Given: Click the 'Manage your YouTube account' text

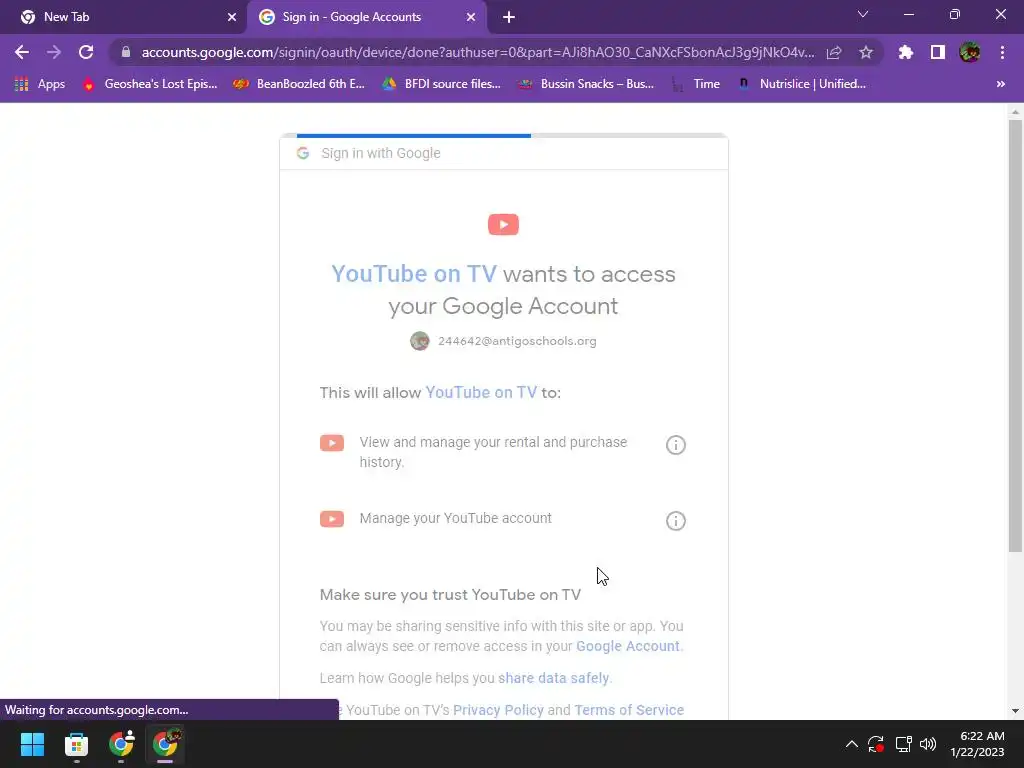Looking at the screenshot, I should click(x=455, y=518).
